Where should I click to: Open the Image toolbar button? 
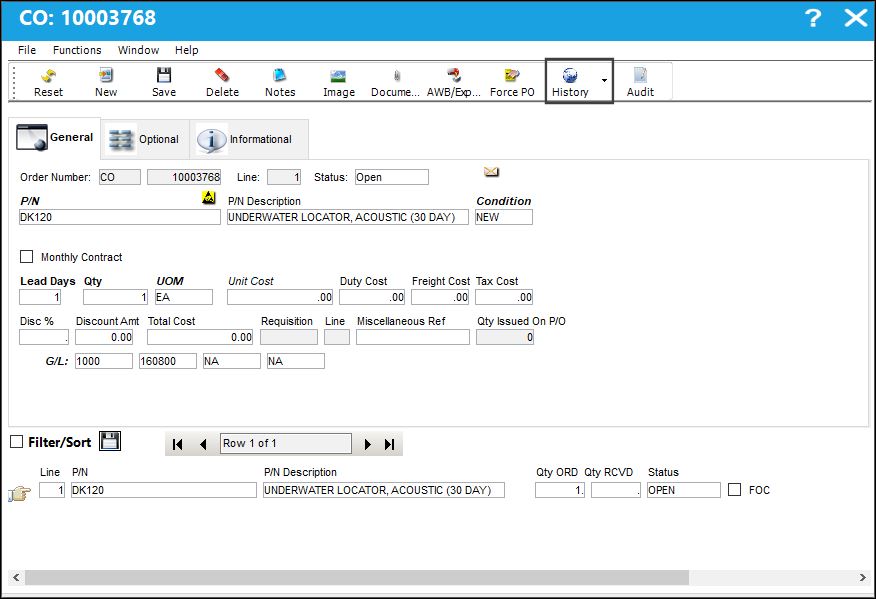point(339,82)
